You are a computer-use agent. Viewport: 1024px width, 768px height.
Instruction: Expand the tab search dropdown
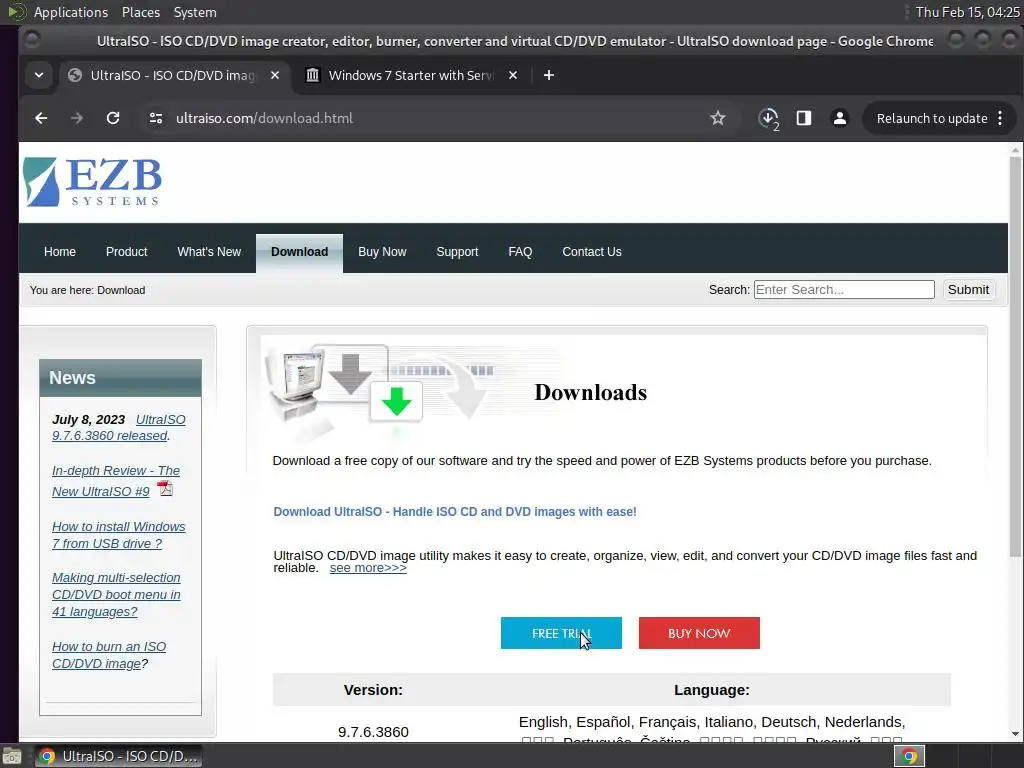(39, 75)
